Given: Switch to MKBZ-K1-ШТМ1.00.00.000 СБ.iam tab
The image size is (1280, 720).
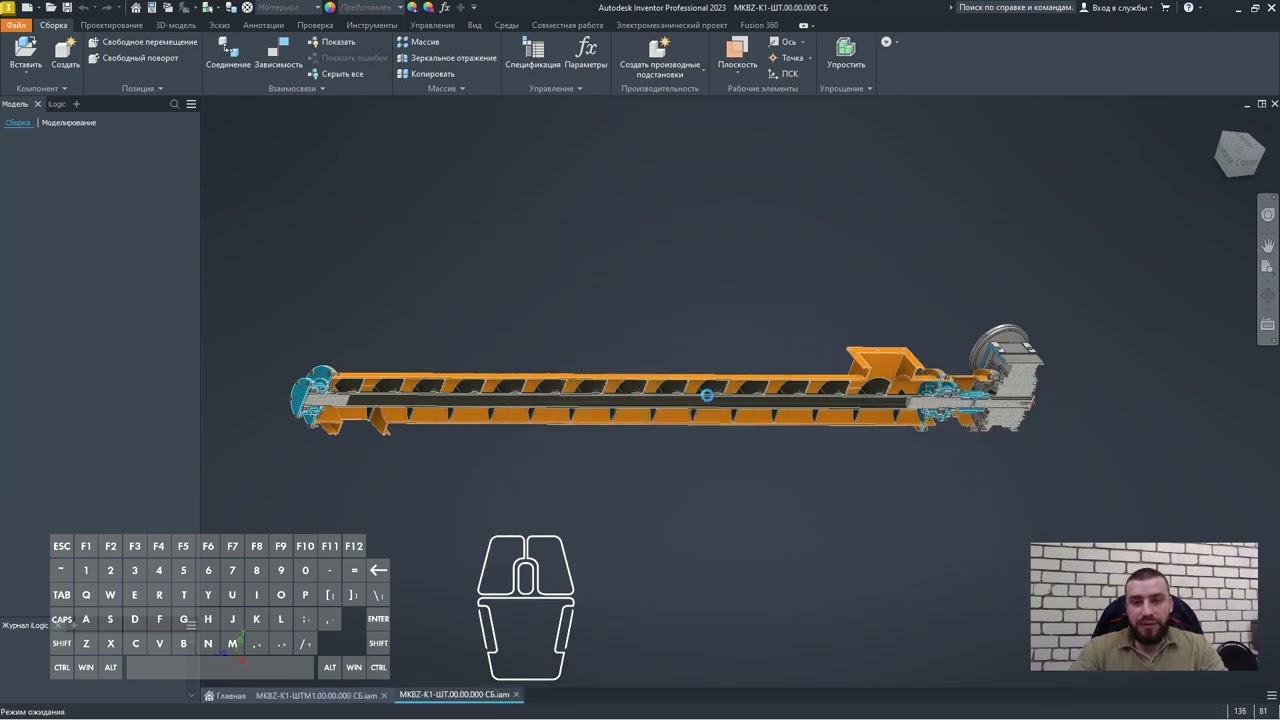Looking at the screenshot, I should [x=316, y=695].
